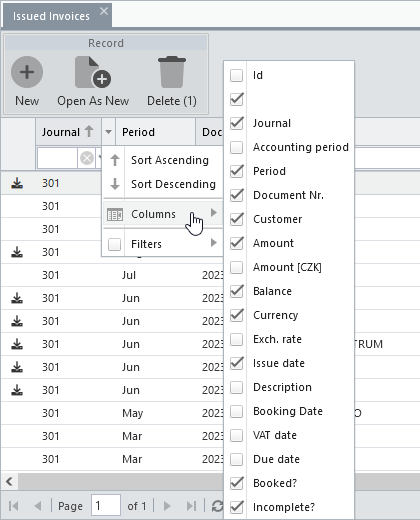420x520 pixels.
Task: Choose Sort Descending menu item
Action: tap(163, 184)
